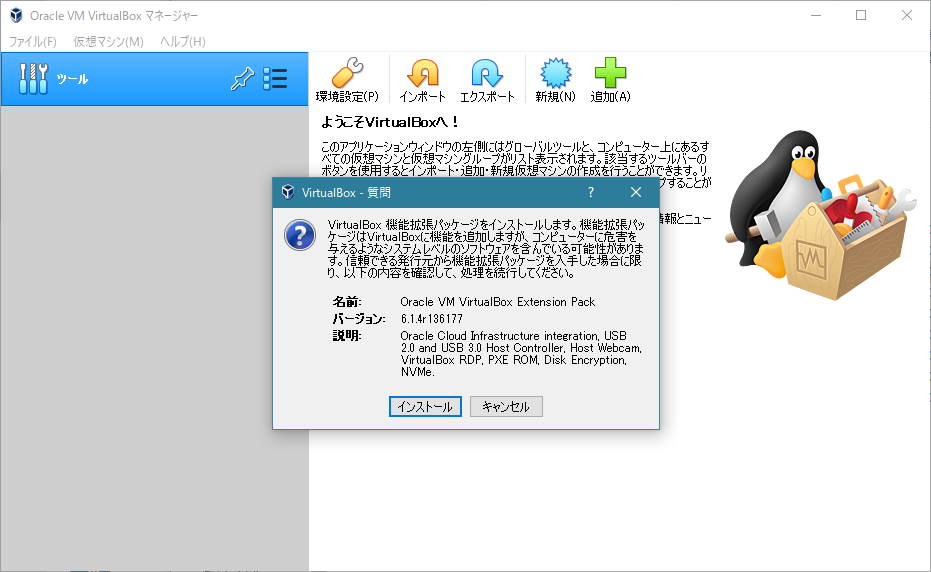Viewport: 931px width, 572px height.
Task: Click the ようこそVirtualBoxへ! heading
Action: point(390,122)
